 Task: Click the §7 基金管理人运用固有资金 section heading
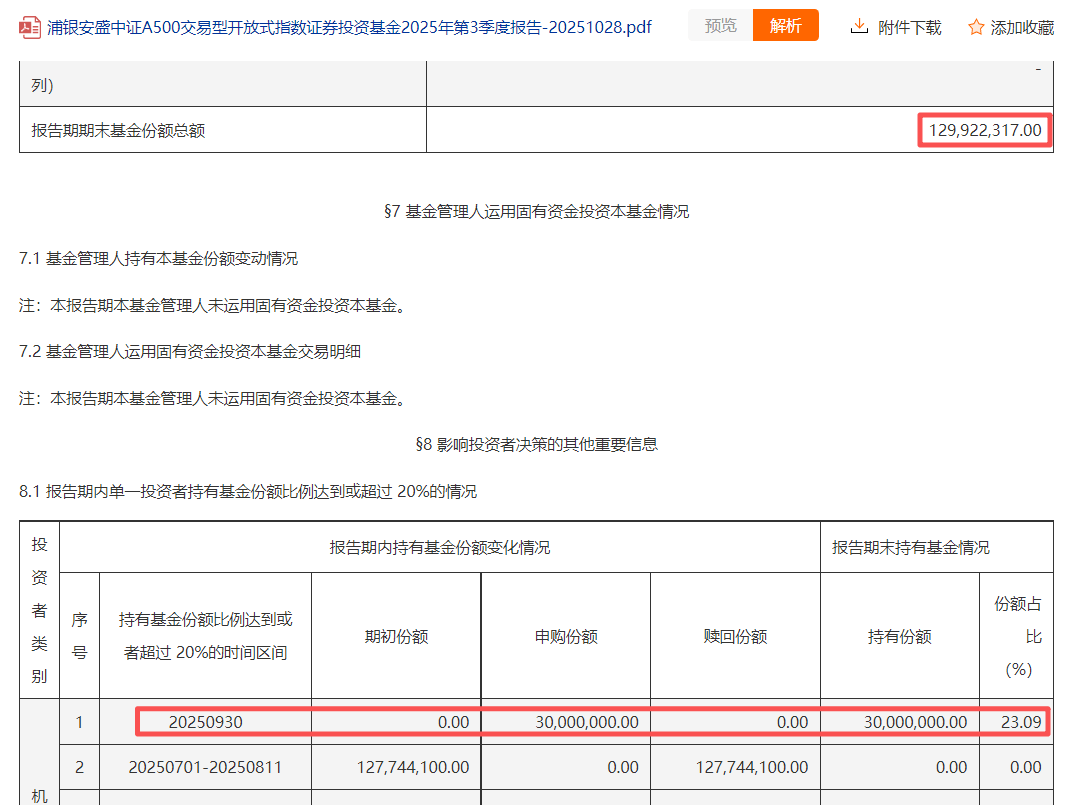(536, 212)
